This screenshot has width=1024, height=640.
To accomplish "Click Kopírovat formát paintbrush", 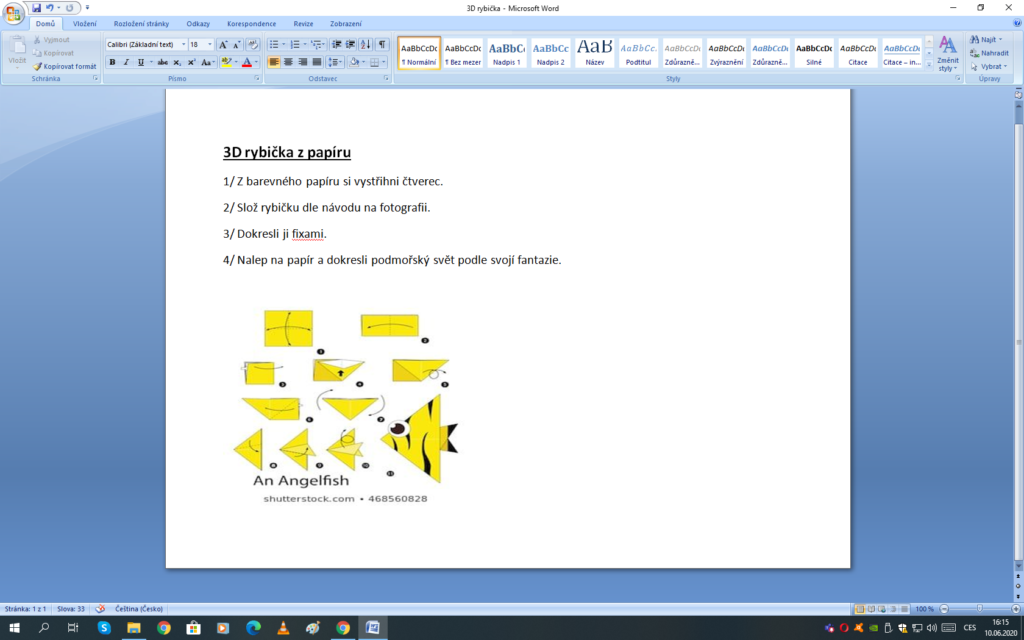I will (x=65, y=66).
